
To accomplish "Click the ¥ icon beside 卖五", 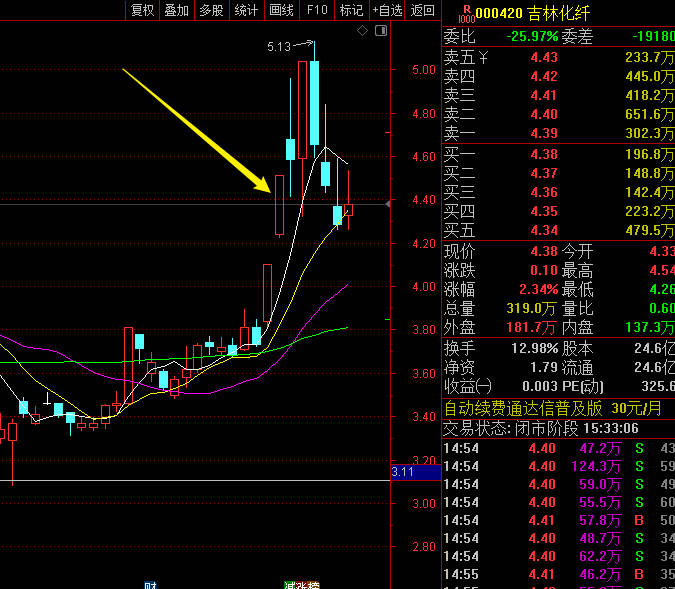I will 484,57.
